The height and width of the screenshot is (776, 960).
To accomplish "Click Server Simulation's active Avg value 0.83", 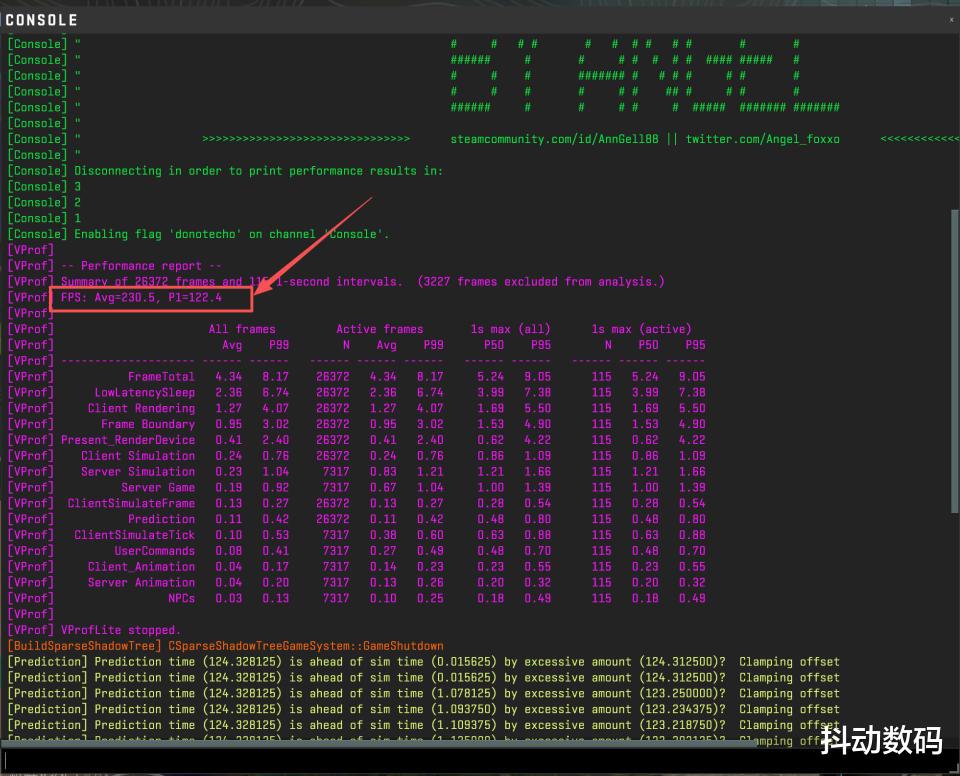I will pos(383,472).
